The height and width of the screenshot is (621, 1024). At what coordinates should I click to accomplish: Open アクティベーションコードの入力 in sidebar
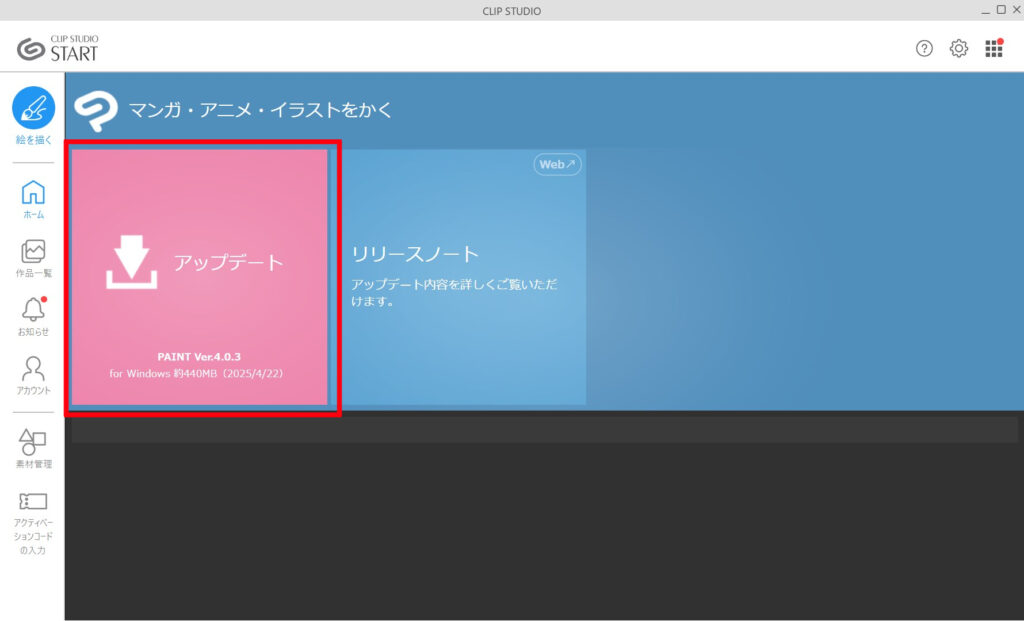pos(33,524)
